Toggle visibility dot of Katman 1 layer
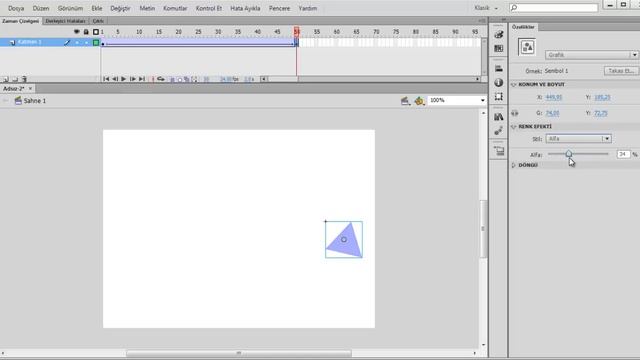Image resolution: width=640 pixels, height=360 pixels. pyautogui.click(x=77, y=42)
